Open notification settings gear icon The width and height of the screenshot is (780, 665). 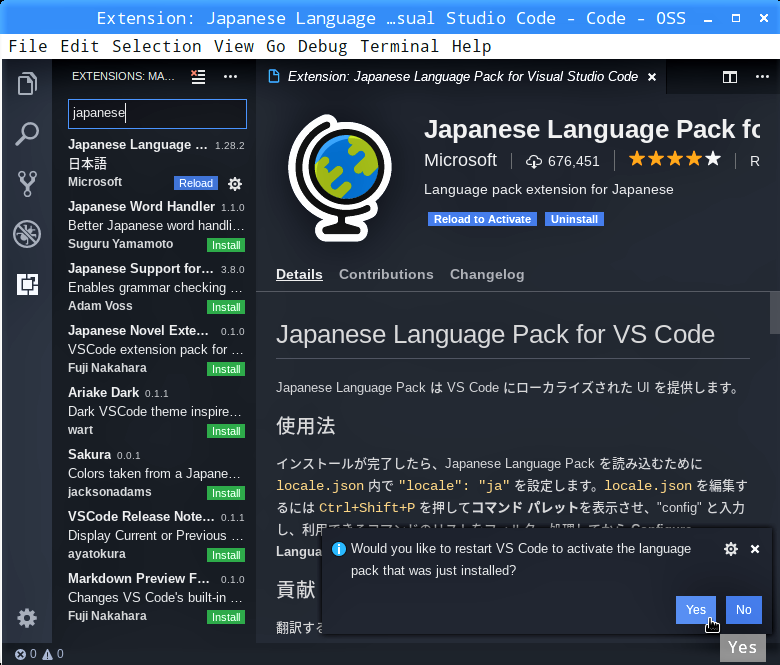[x=731, y=549]
